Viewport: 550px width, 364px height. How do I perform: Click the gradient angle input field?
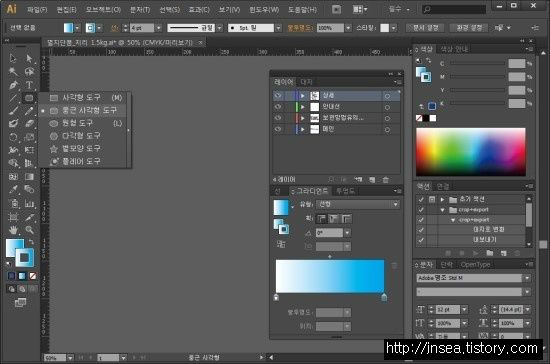pos(329,232)
